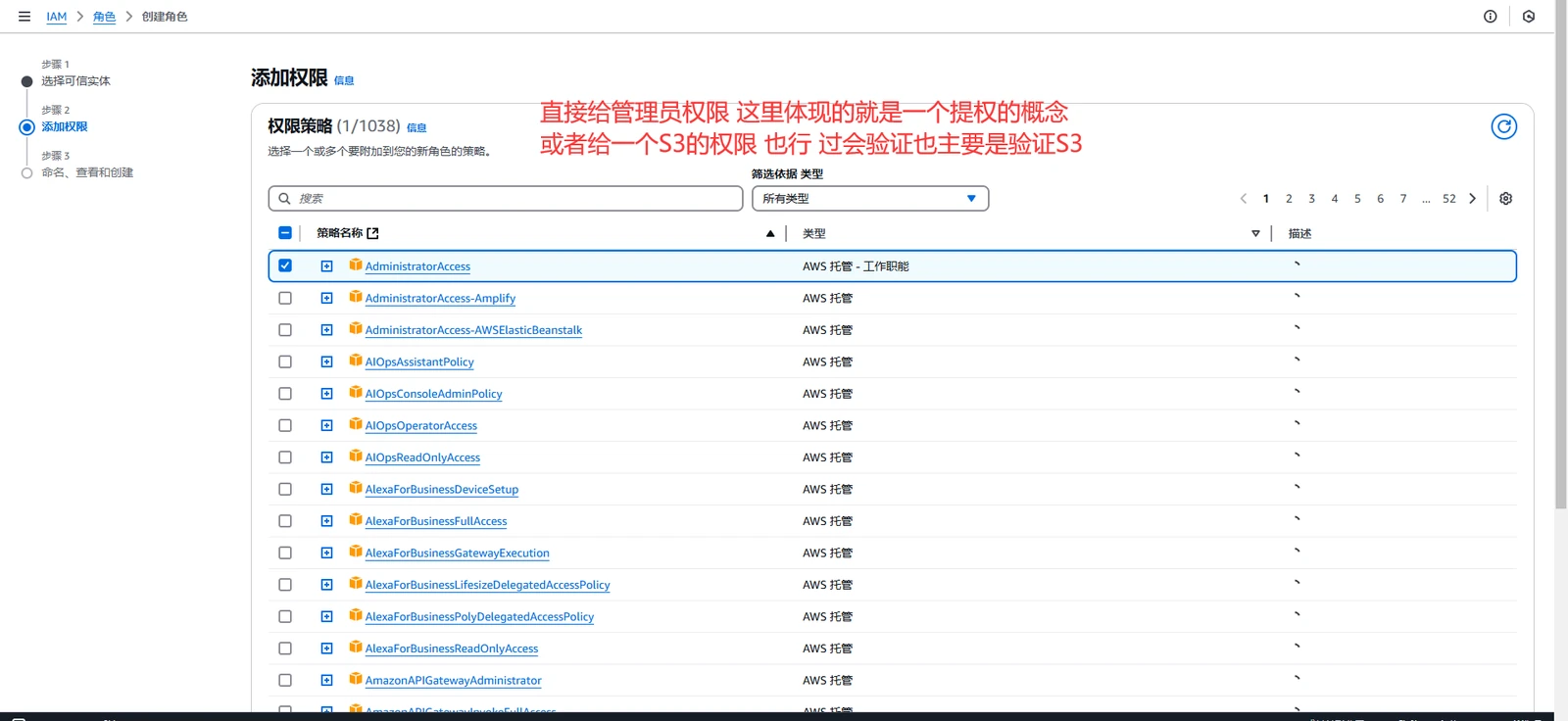Open the 所有类型 filter dropdown
Viewport: 1568px width, 721px height.
870,199
